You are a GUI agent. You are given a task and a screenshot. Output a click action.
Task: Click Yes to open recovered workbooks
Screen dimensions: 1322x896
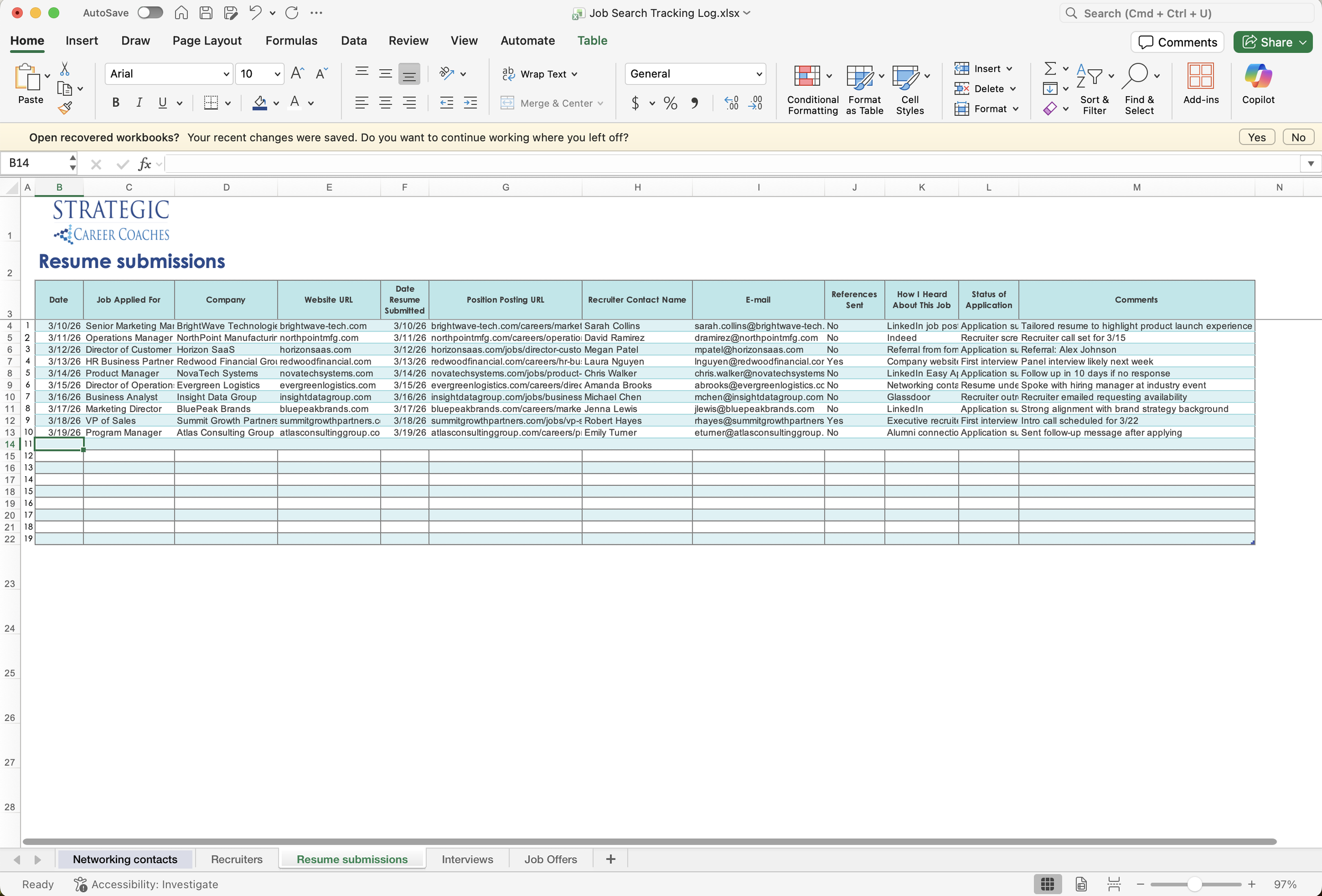click(1256, 137)
